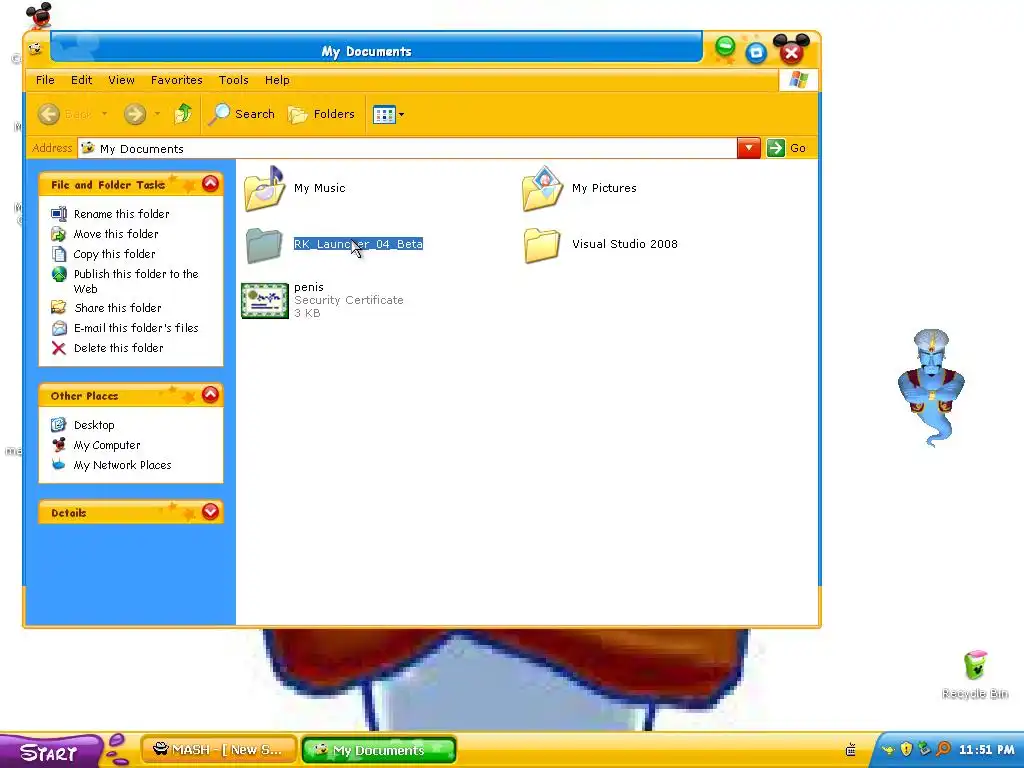Collapse the Other Places panel
1024x768 pixels.
(210, 395)
